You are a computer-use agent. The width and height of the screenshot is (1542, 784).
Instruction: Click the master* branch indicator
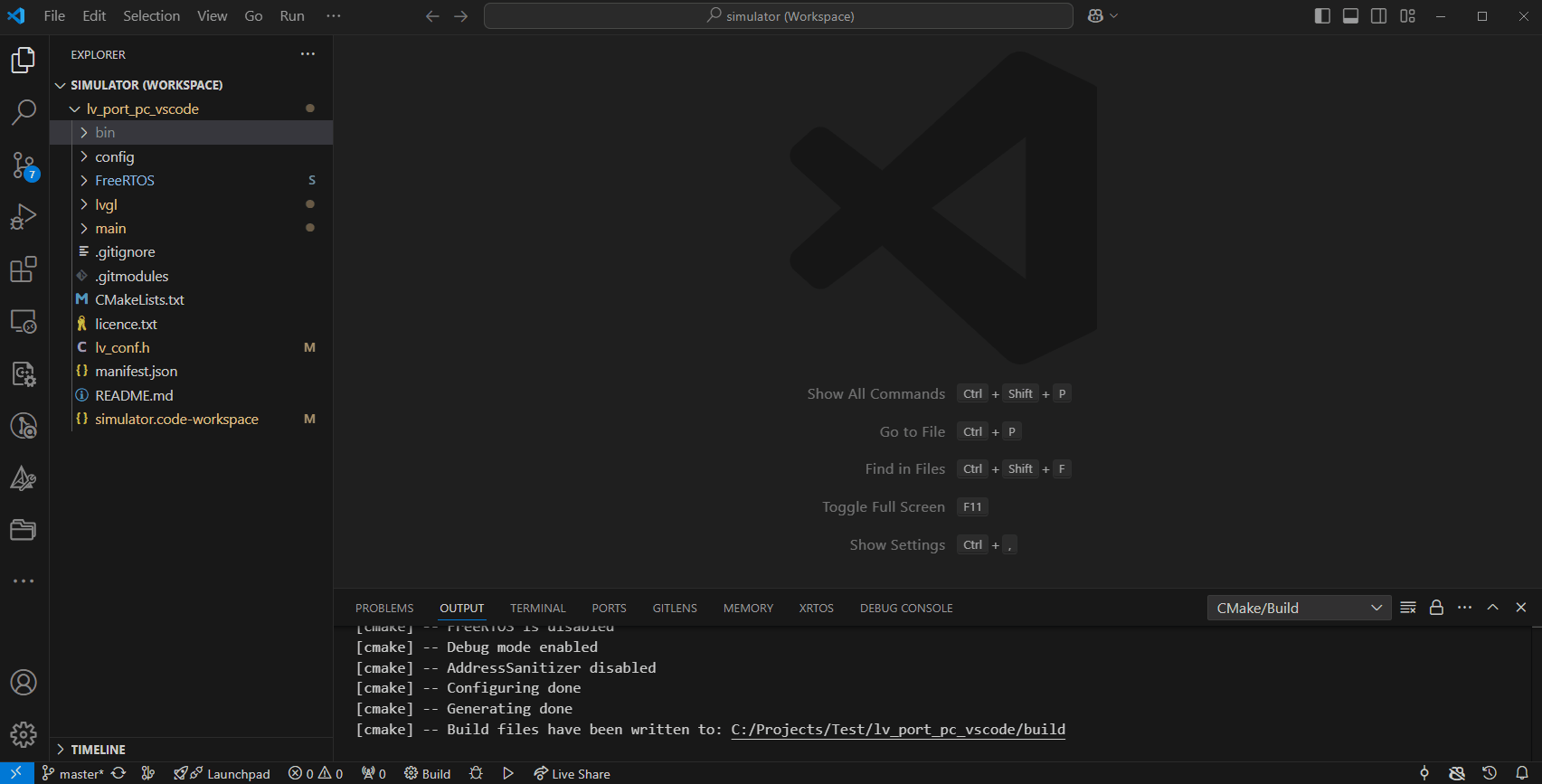point(72,773)
